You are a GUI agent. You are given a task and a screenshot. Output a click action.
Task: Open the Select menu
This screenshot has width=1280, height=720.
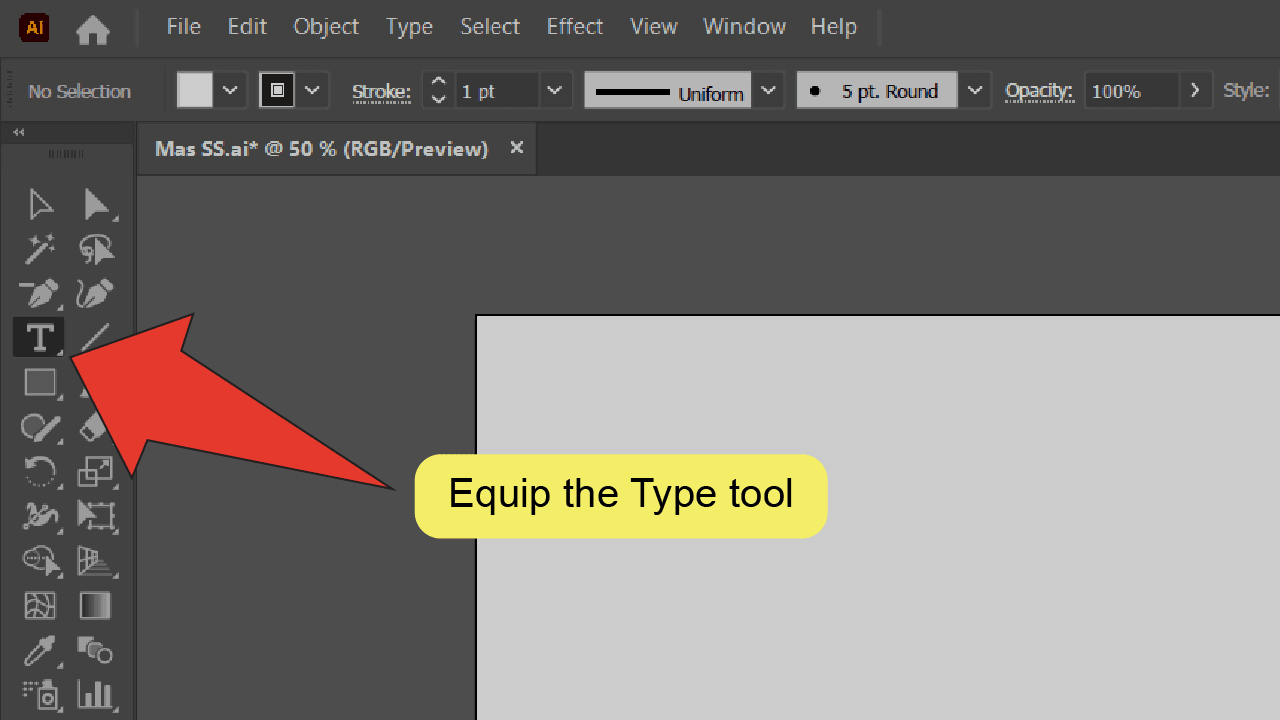pyautogui.click(x=490, y=27)
